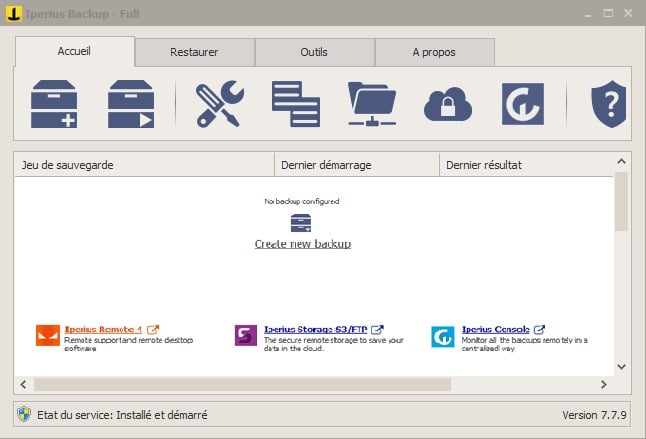Open the Iperius Remote 4 link
The width and height of the screenshot is (646, 439).
pyautogui.click(x=103, y=328)
